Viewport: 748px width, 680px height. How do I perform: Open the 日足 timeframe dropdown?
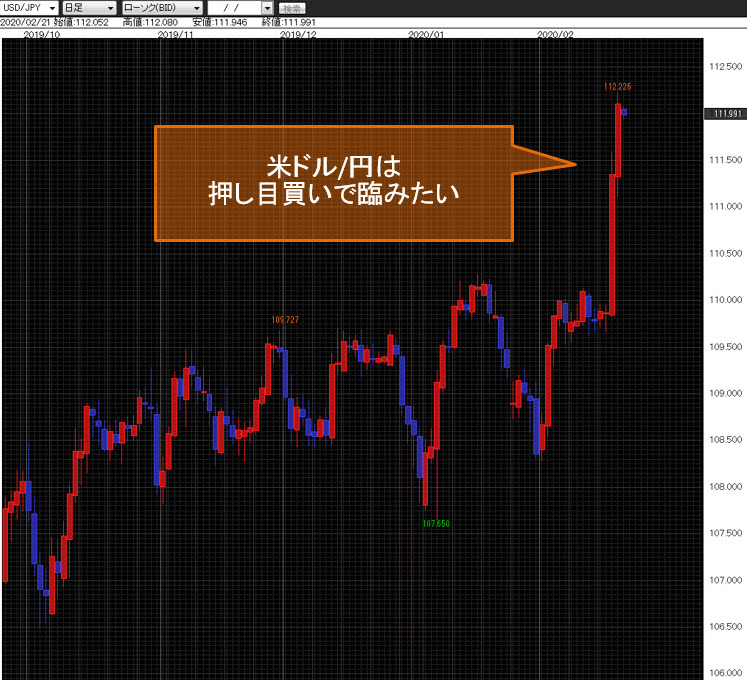(89, 8)
